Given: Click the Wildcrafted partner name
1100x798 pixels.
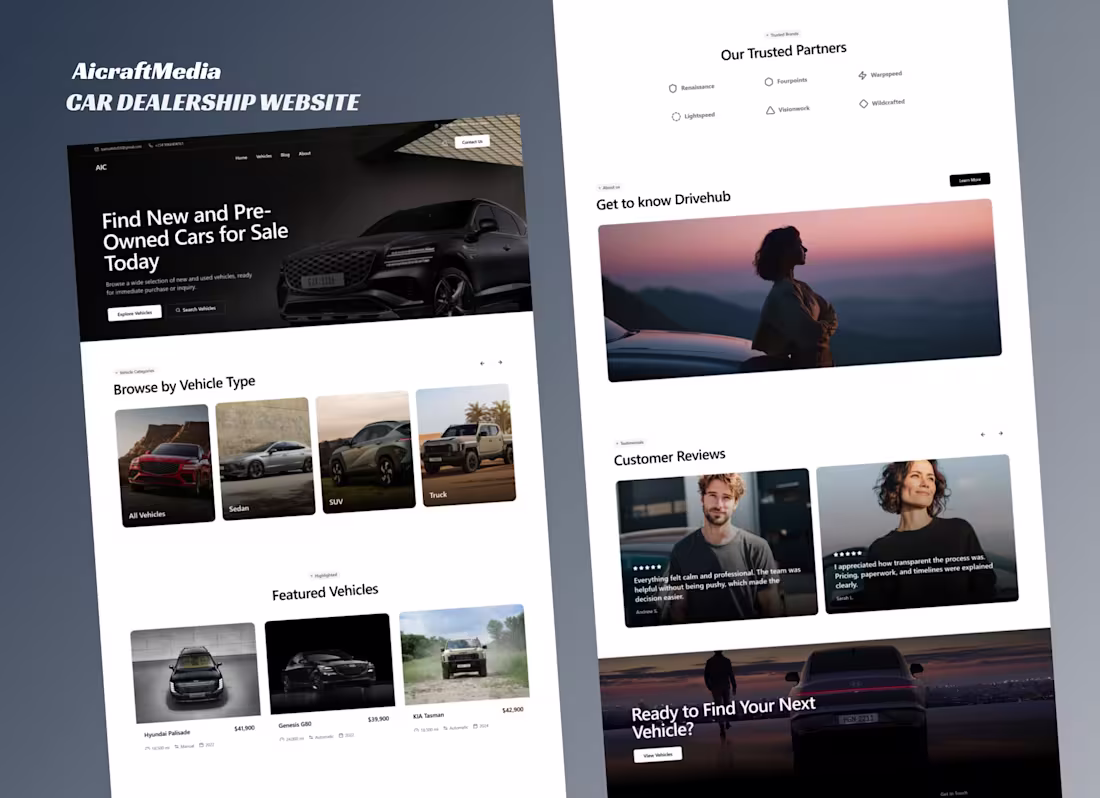Looking at the screenshot, I should [888, 102].
